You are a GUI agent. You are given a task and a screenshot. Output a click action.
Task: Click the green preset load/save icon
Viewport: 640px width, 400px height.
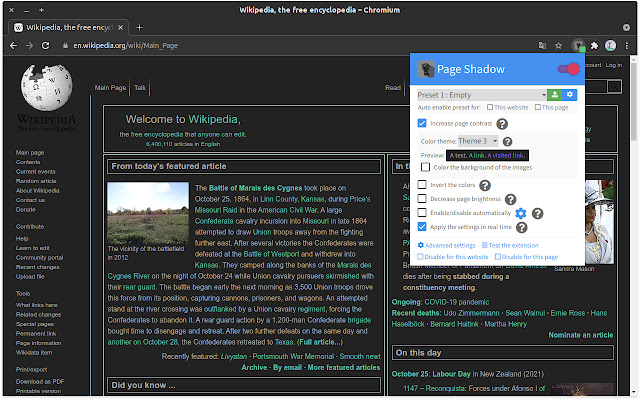[x=554, y=95]
